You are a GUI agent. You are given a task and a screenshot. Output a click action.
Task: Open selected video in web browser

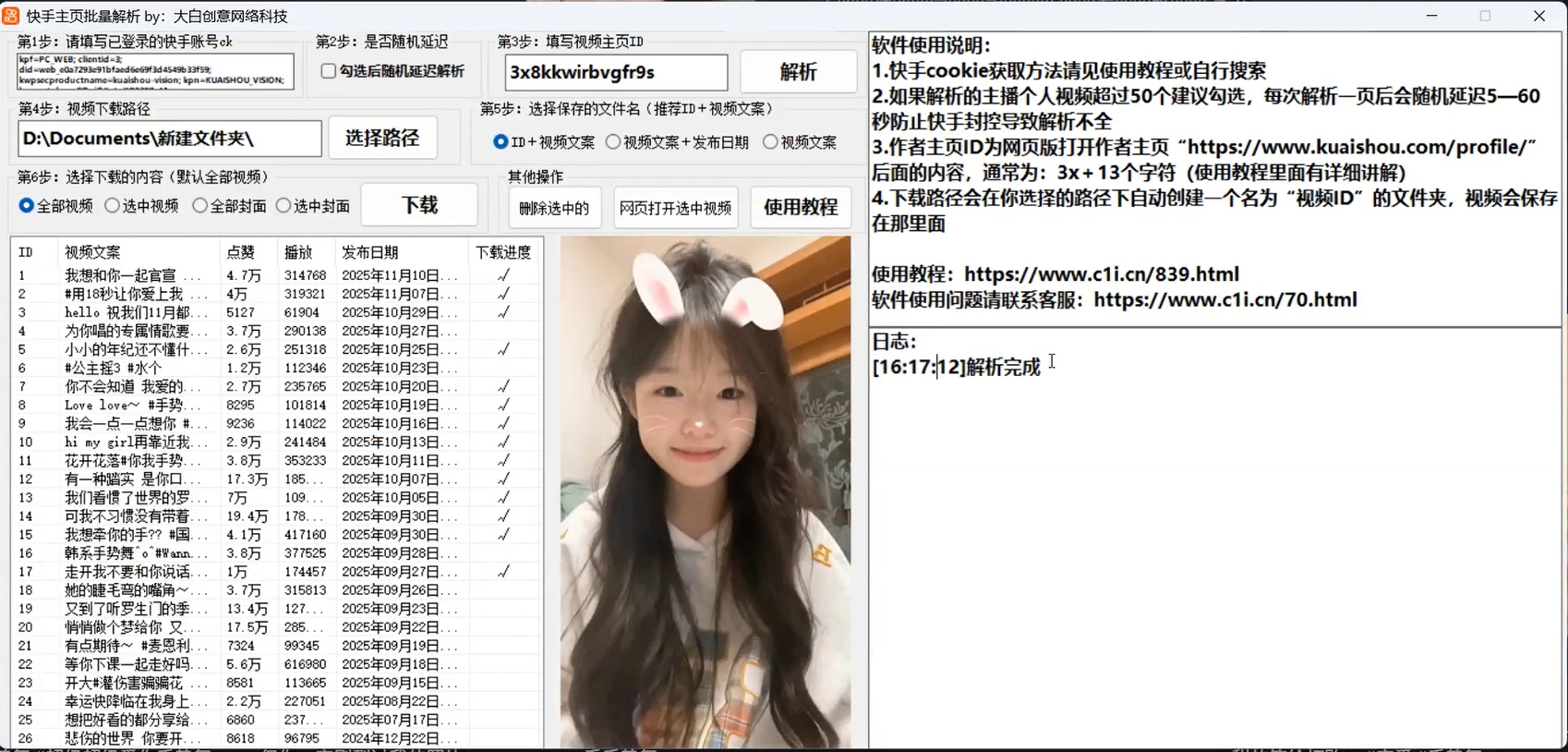click(675, 208)
